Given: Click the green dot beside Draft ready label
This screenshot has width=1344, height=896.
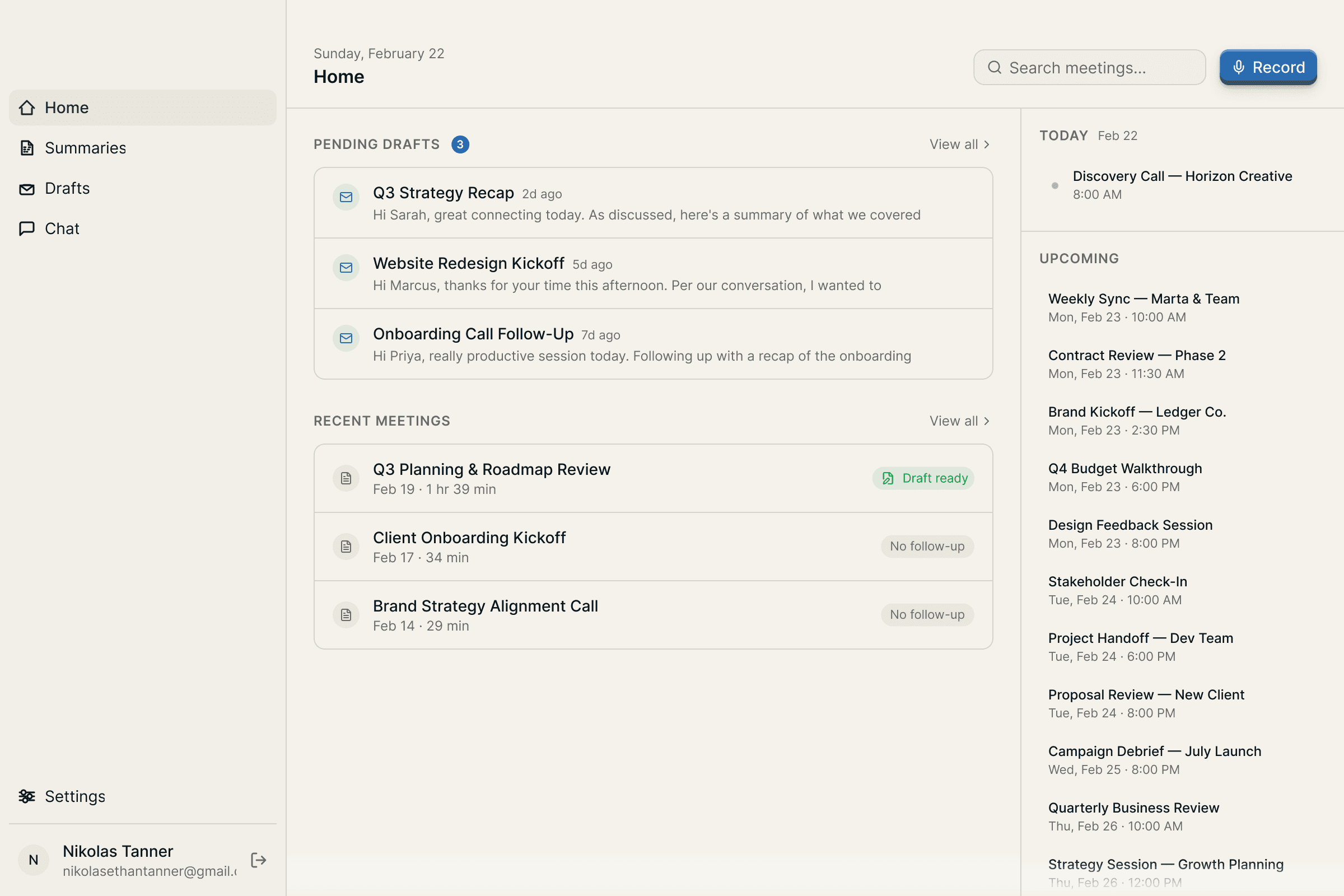Looking at the screenshot, I should pyautogui.click(x=888, y=478).
